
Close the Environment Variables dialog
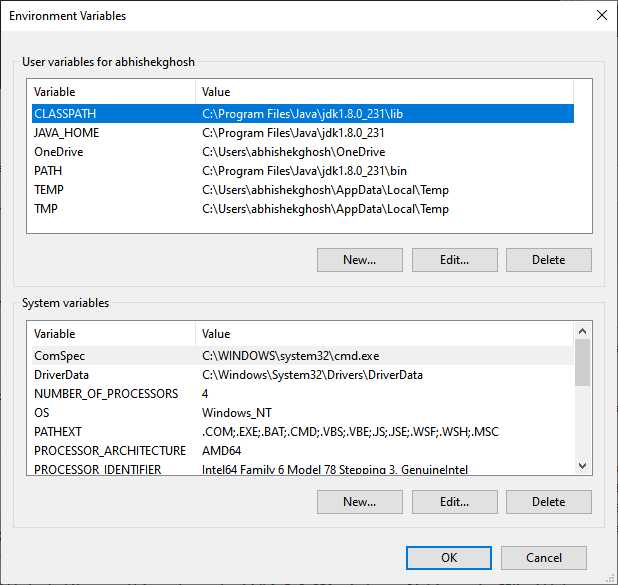click(x=601, y=16)
